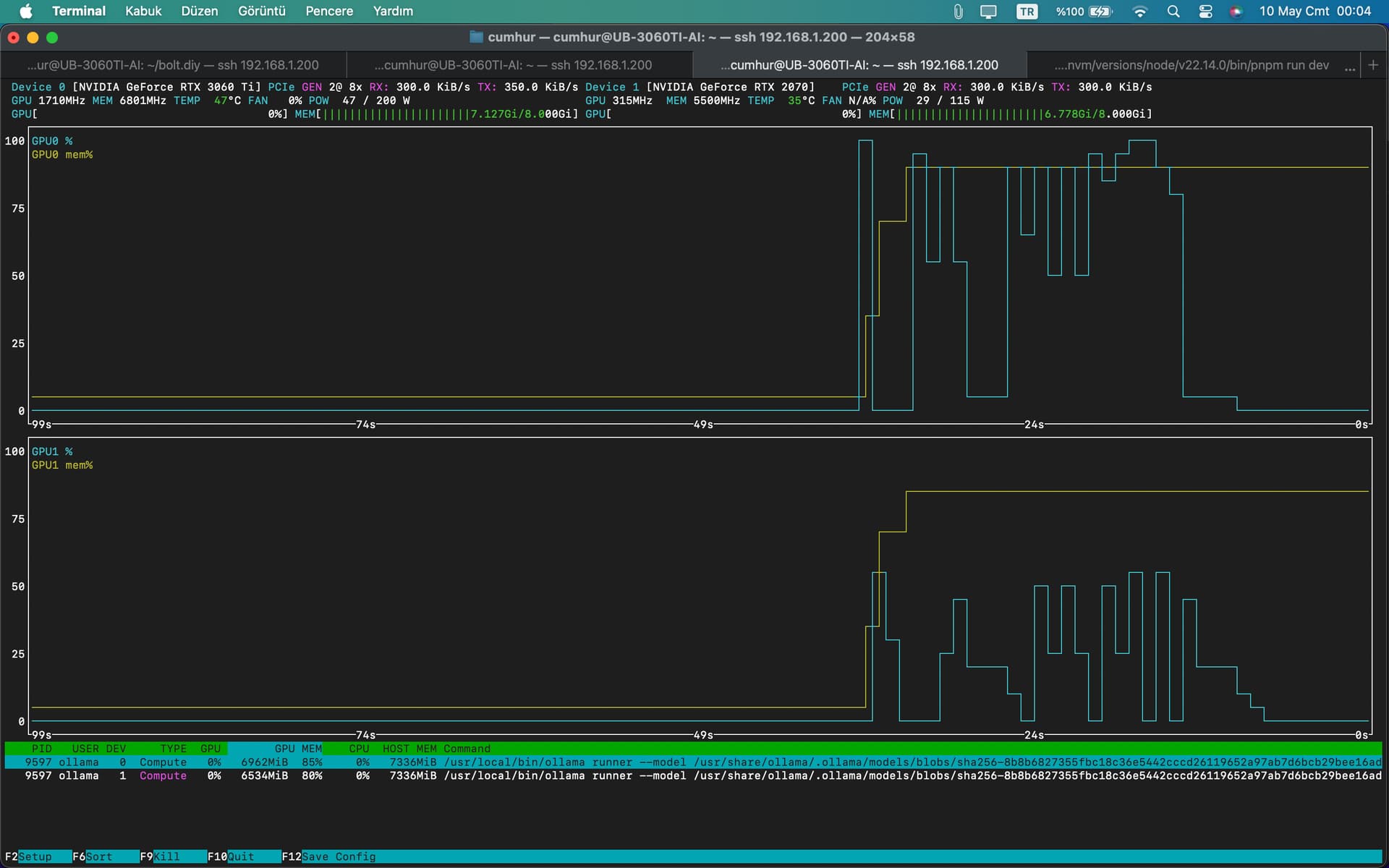Click the paperclip menu bar icon
This screenshot has height=868, width=1389.
(958, 11)
